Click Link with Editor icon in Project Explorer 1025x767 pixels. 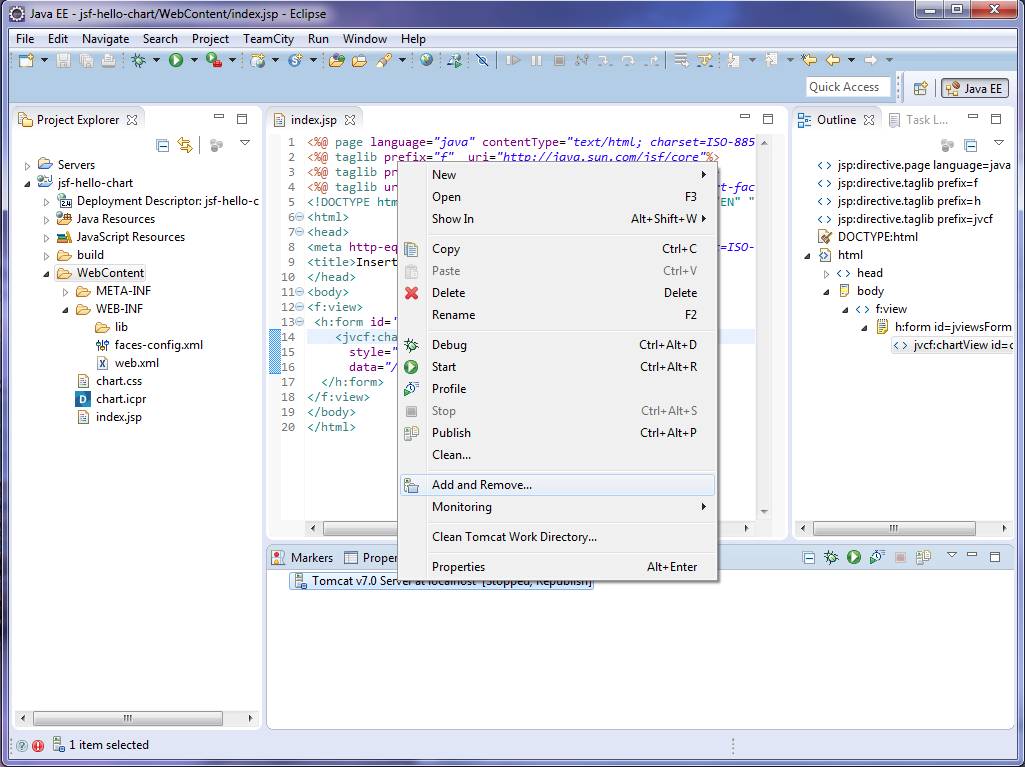185,145
